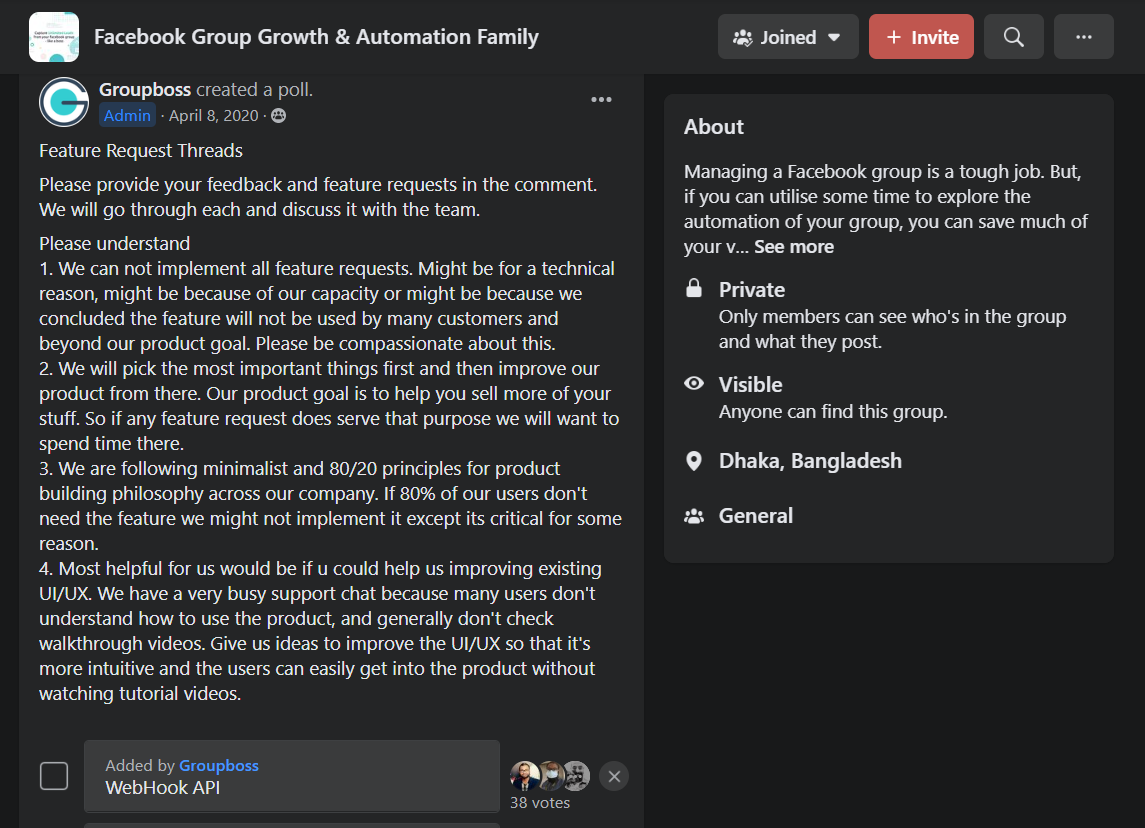The image size is (1145, 828).
Task: Open the April 8, 2020 post timestamp
Action: pos(213,115)
